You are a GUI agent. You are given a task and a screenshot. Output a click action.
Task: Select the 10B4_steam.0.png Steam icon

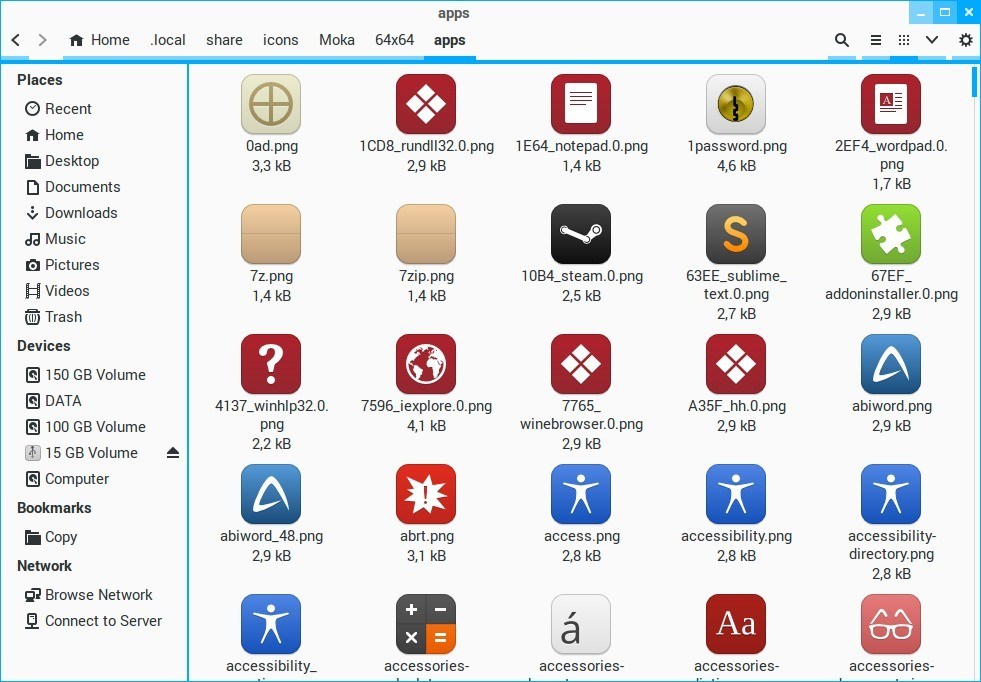[x=581, y=234]
